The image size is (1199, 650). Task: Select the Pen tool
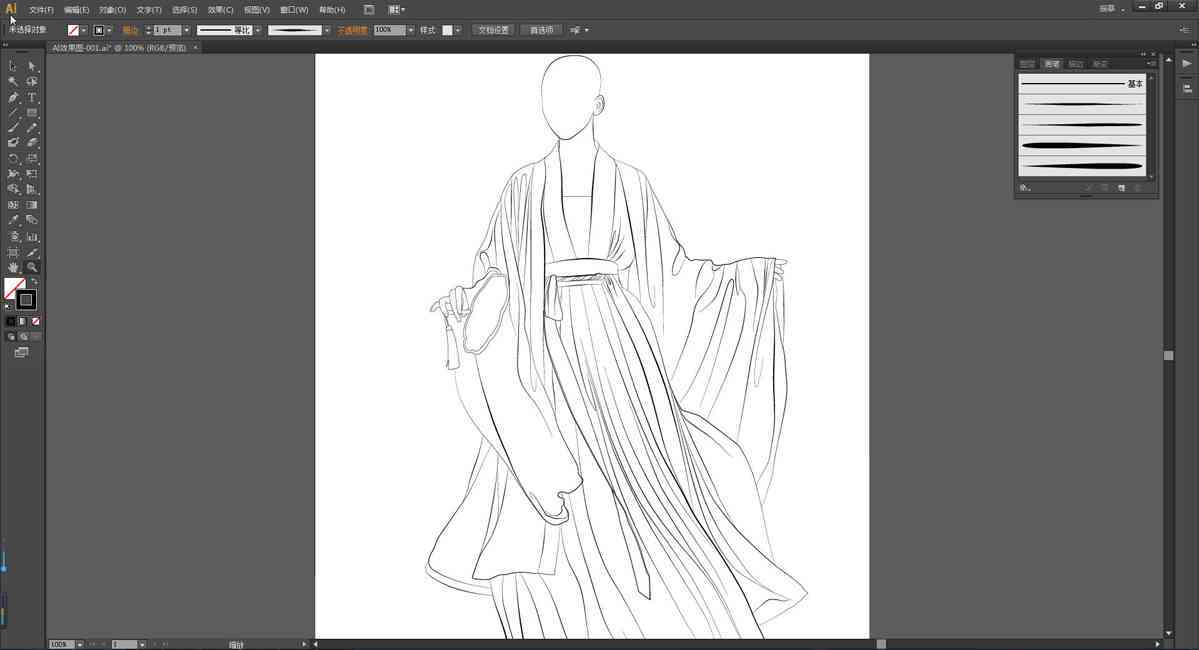click(13, 97)
